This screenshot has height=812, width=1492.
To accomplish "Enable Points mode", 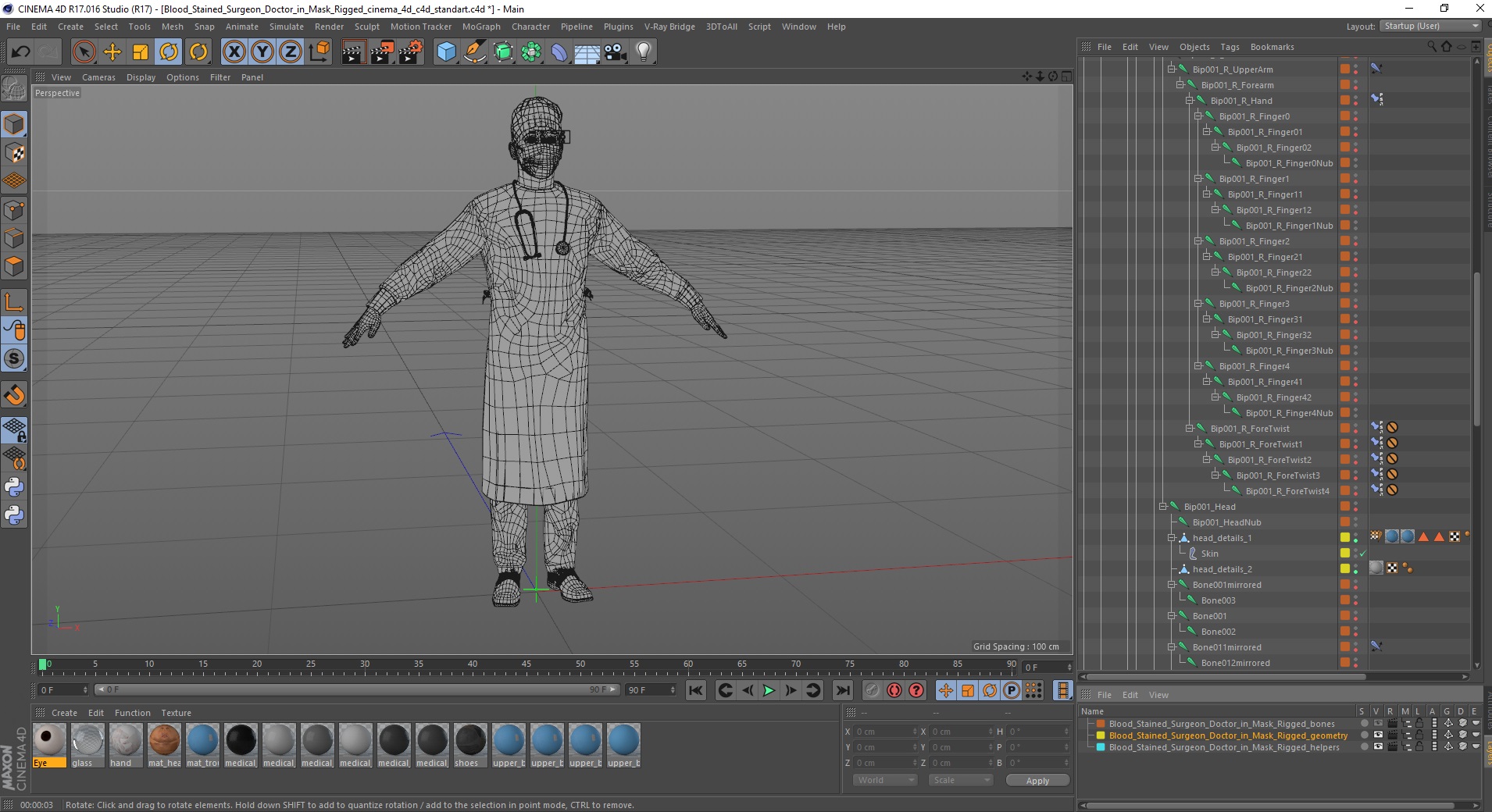I will pos(14,209).
